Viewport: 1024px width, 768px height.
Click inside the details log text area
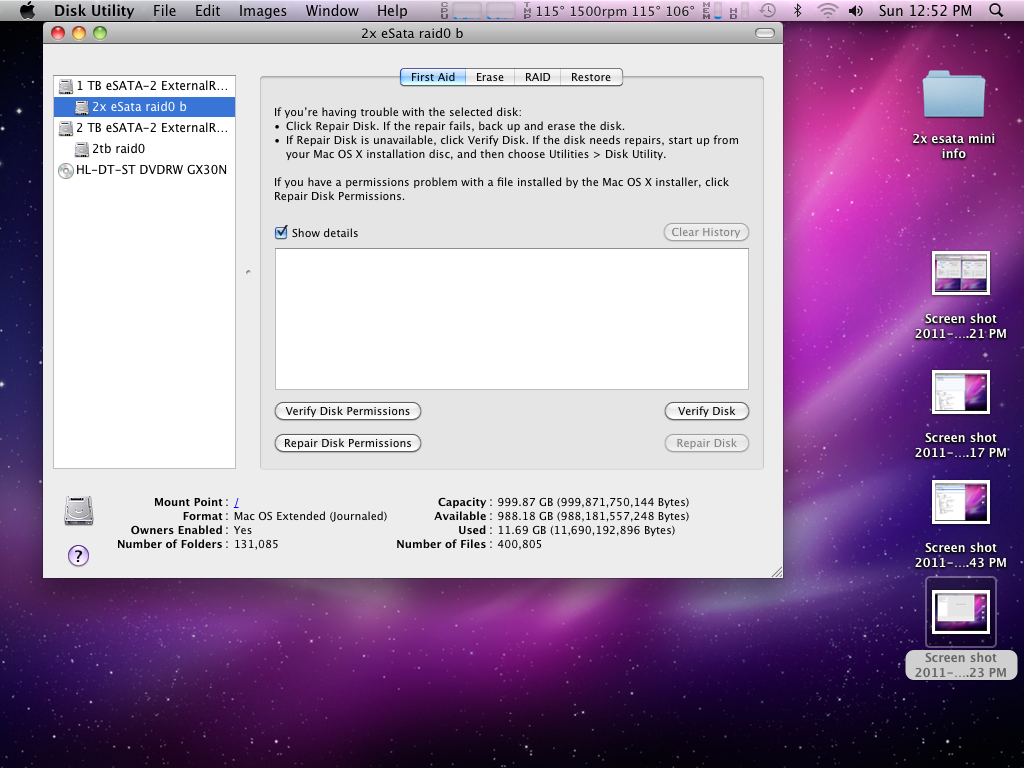511,319
